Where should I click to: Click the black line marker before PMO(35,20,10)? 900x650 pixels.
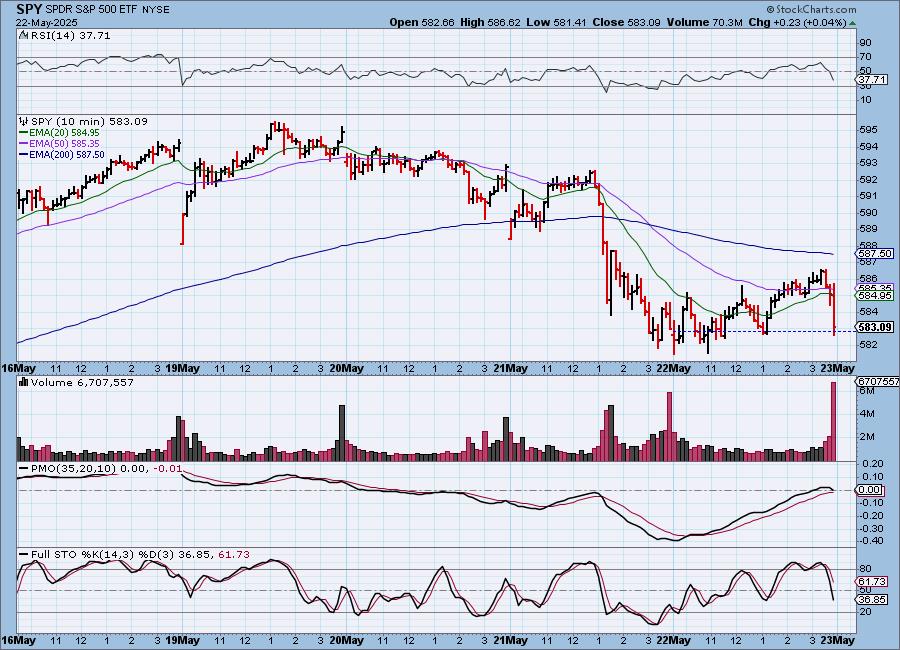(x=24, y=469)
